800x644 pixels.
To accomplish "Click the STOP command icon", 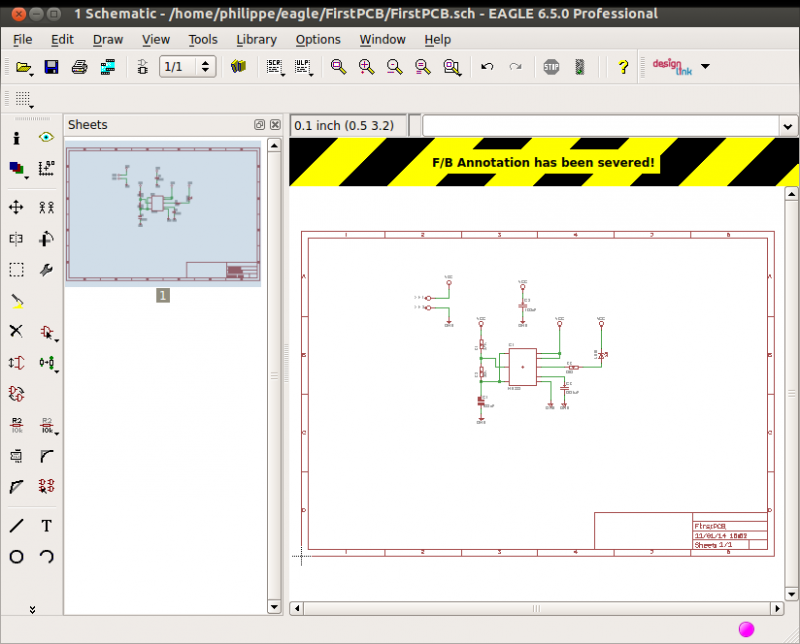I will pyautogui.click(x=551, y=67).
